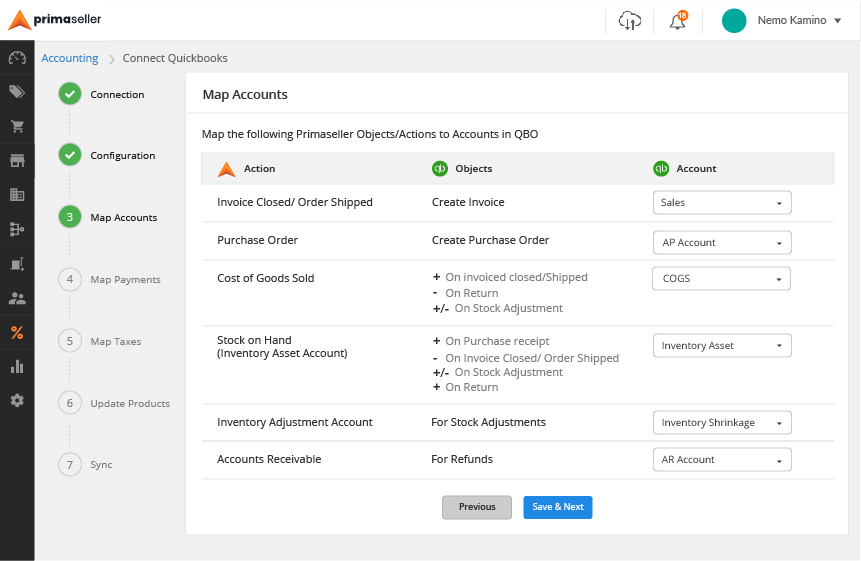Screen dimensions: 861x561
Task: Open the dashboard speedometer icon in sidebar
Action: coord(17,58)
